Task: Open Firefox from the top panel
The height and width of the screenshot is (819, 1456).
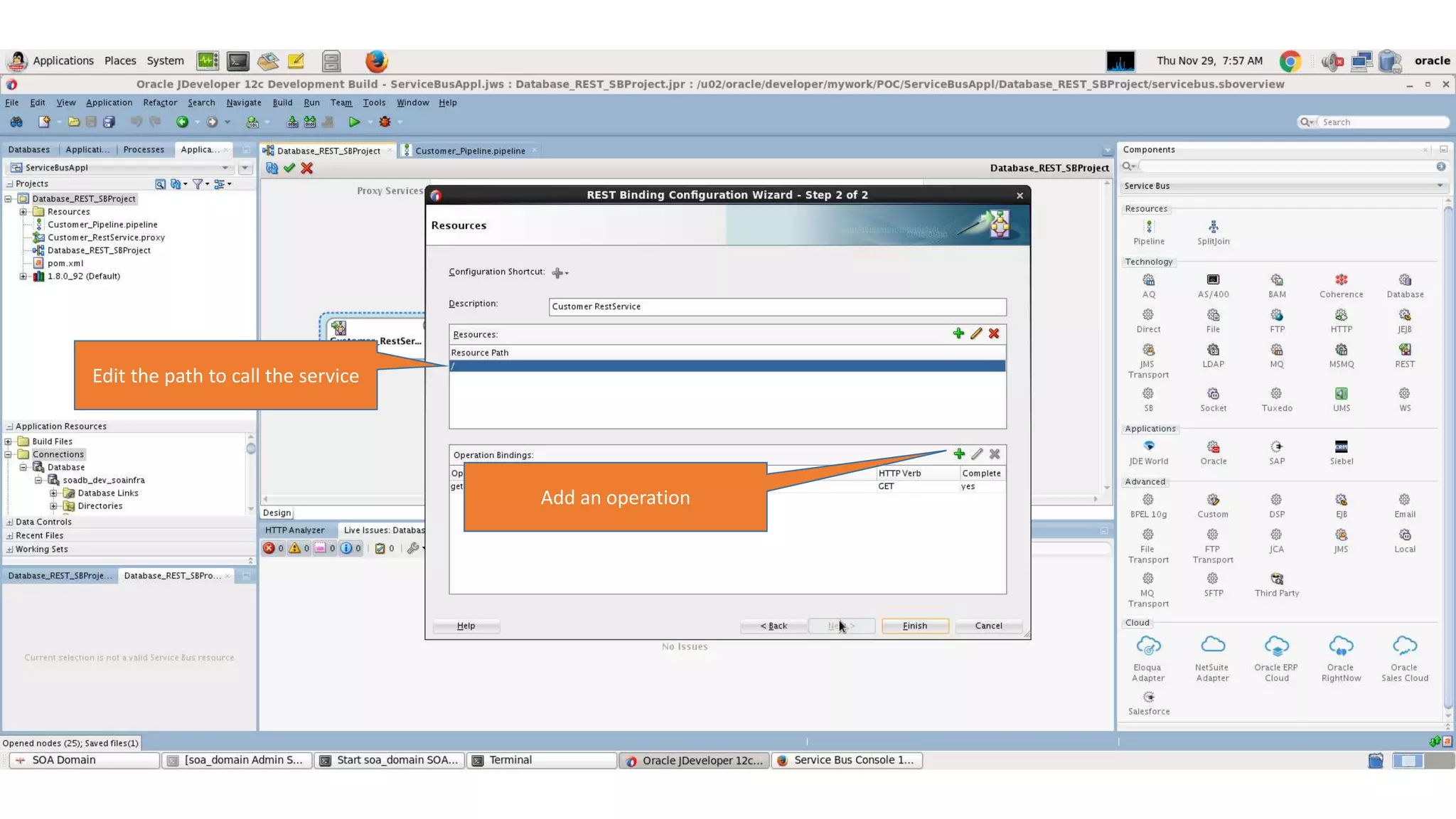Action: (376, 61)
